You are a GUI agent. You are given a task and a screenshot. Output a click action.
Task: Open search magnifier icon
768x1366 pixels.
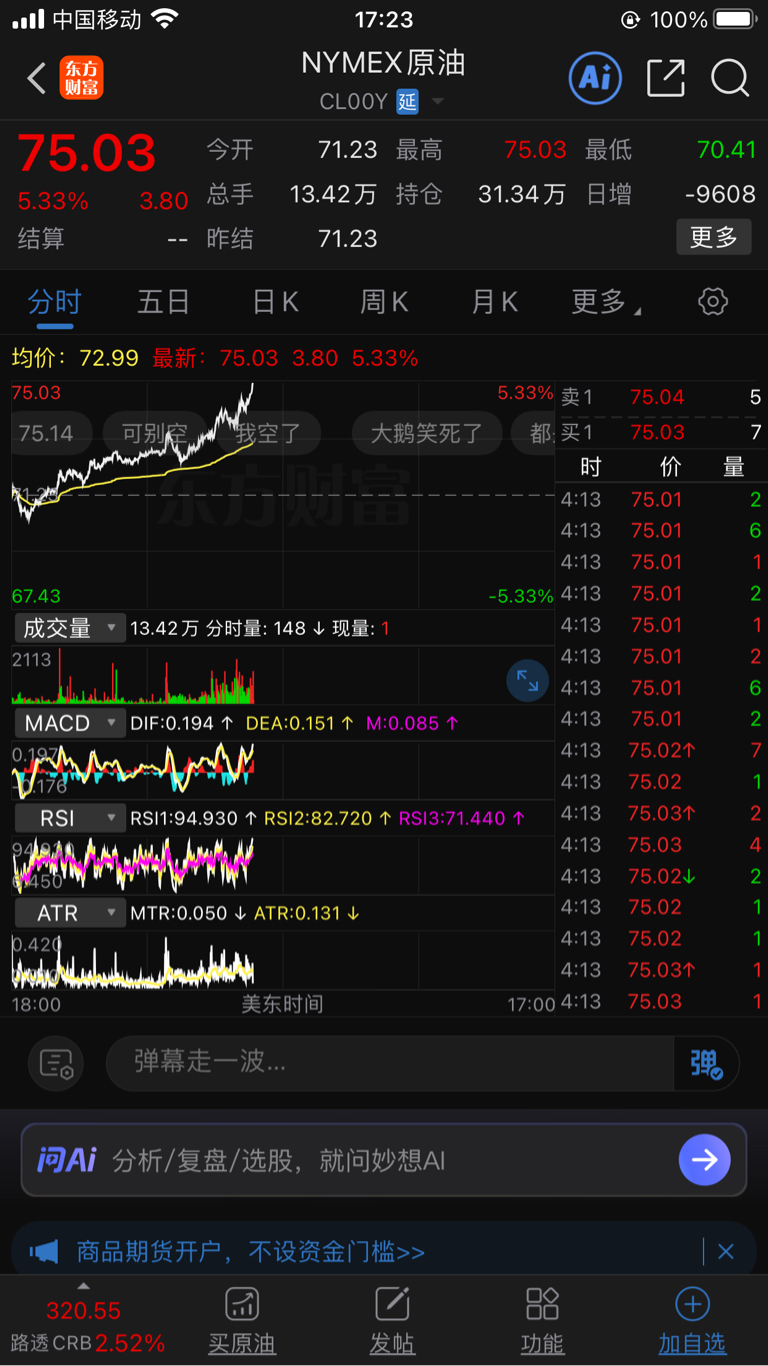point(730,78)
